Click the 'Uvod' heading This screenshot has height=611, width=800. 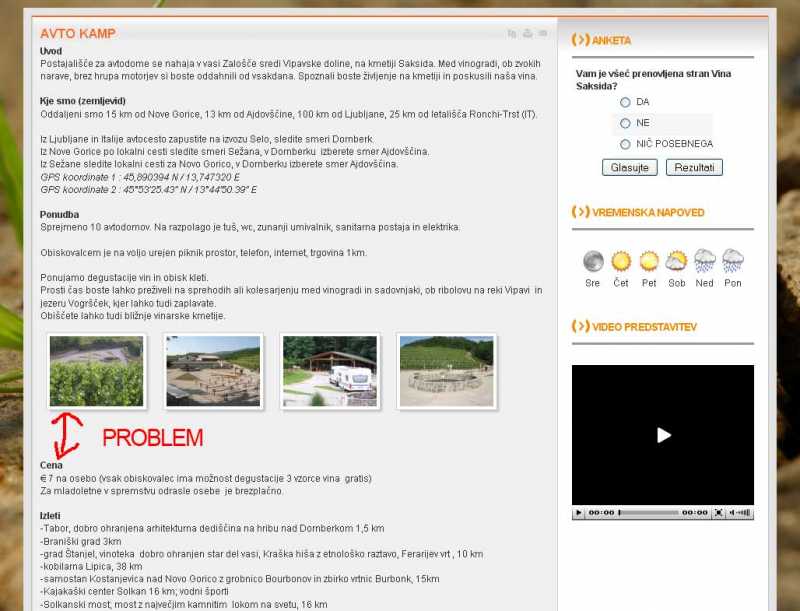[x=51, y=51]
